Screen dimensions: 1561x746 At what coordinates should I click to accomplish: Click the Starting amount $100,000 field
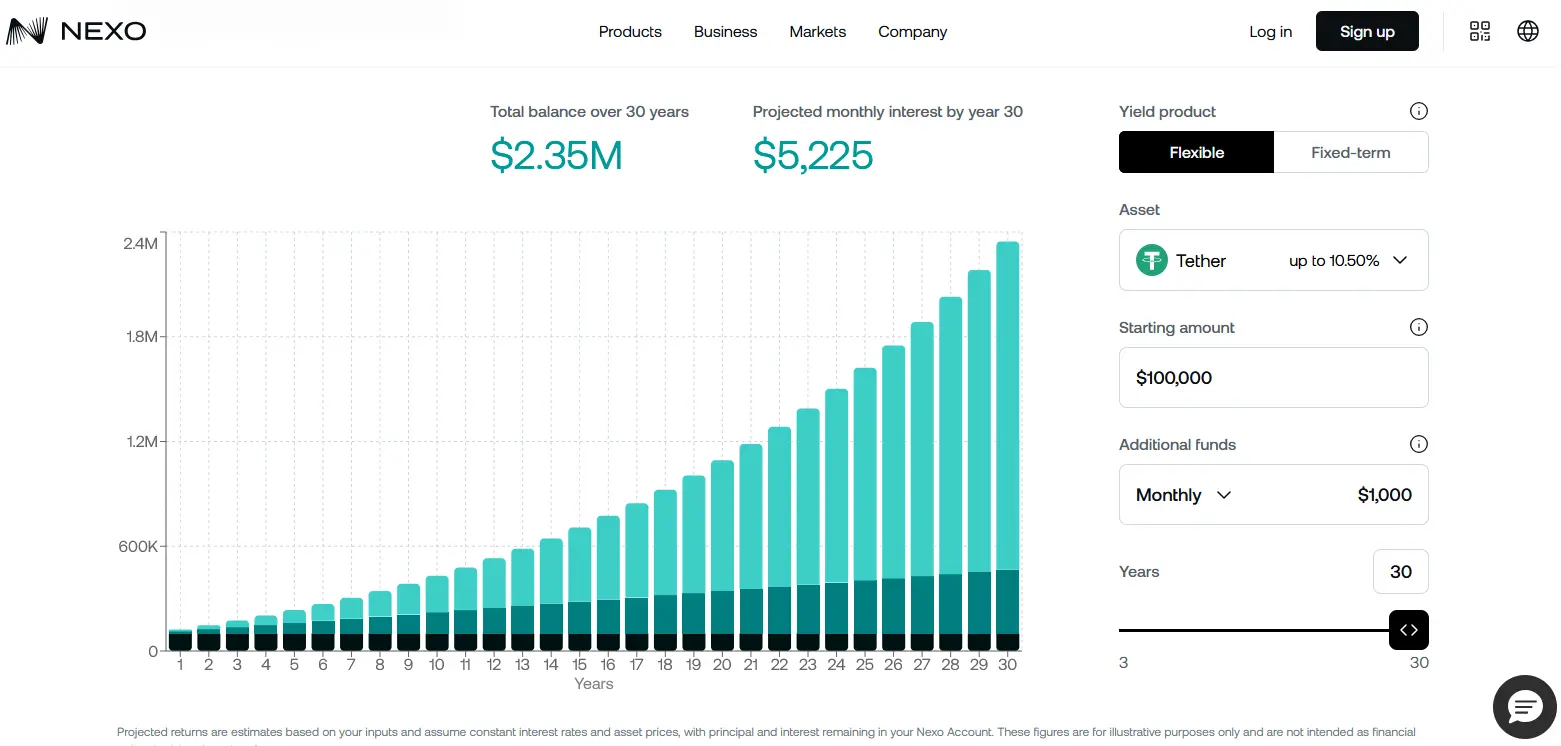click(1274, 377)
